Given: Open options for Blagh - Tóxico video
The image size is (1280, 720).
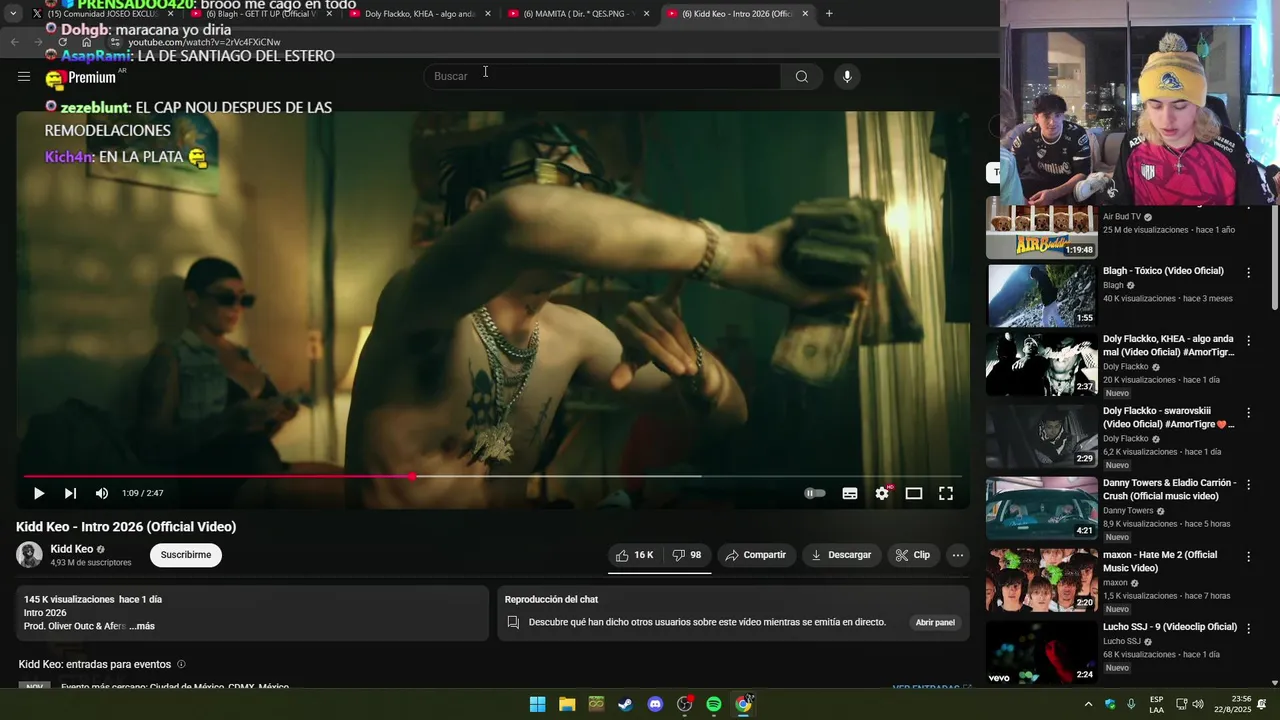Looking at the screenshot, I should click(x=1248, y=272).
